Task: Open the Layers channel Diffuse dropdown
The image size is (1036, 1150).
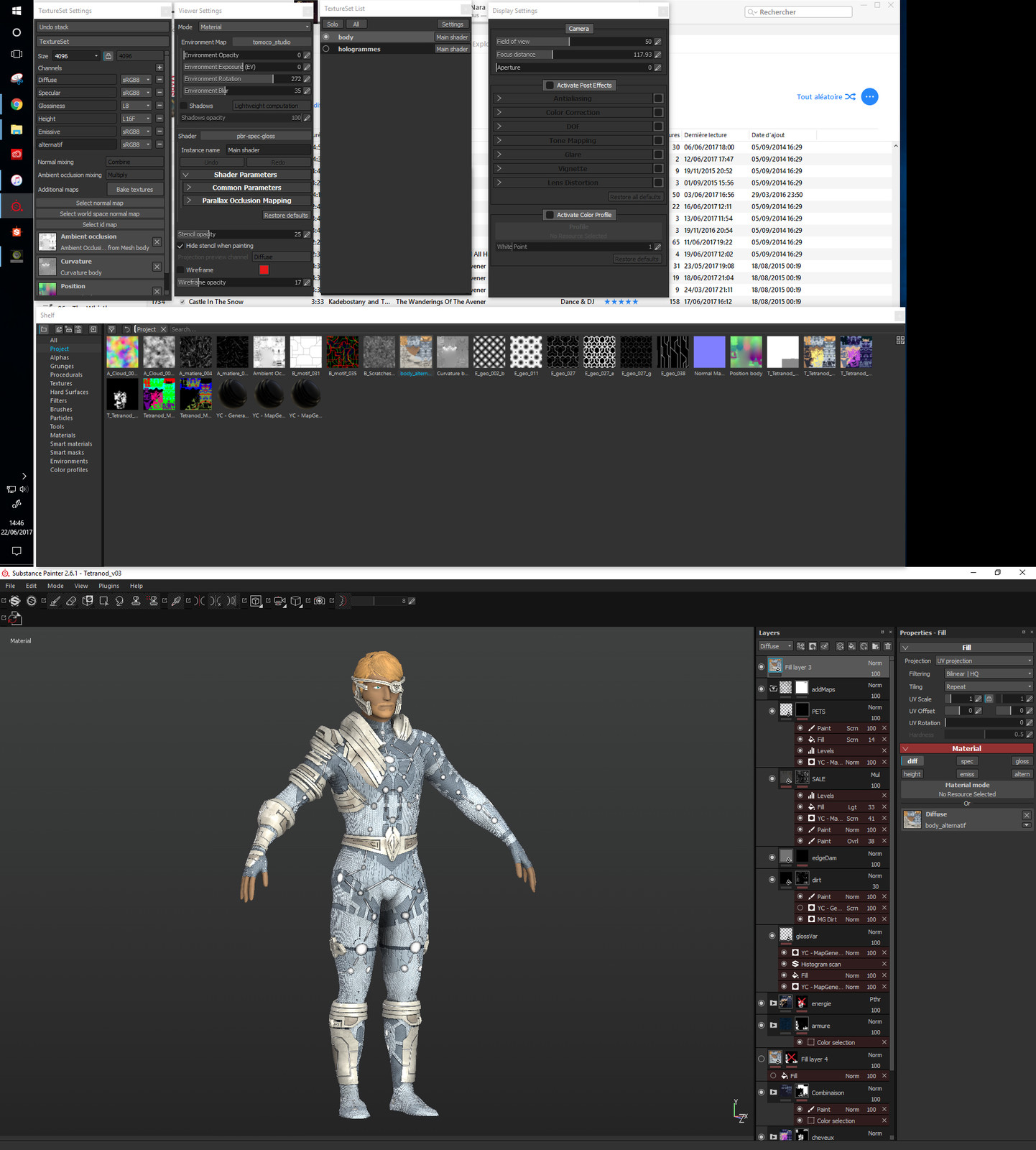Action: [x=776, y=646]
